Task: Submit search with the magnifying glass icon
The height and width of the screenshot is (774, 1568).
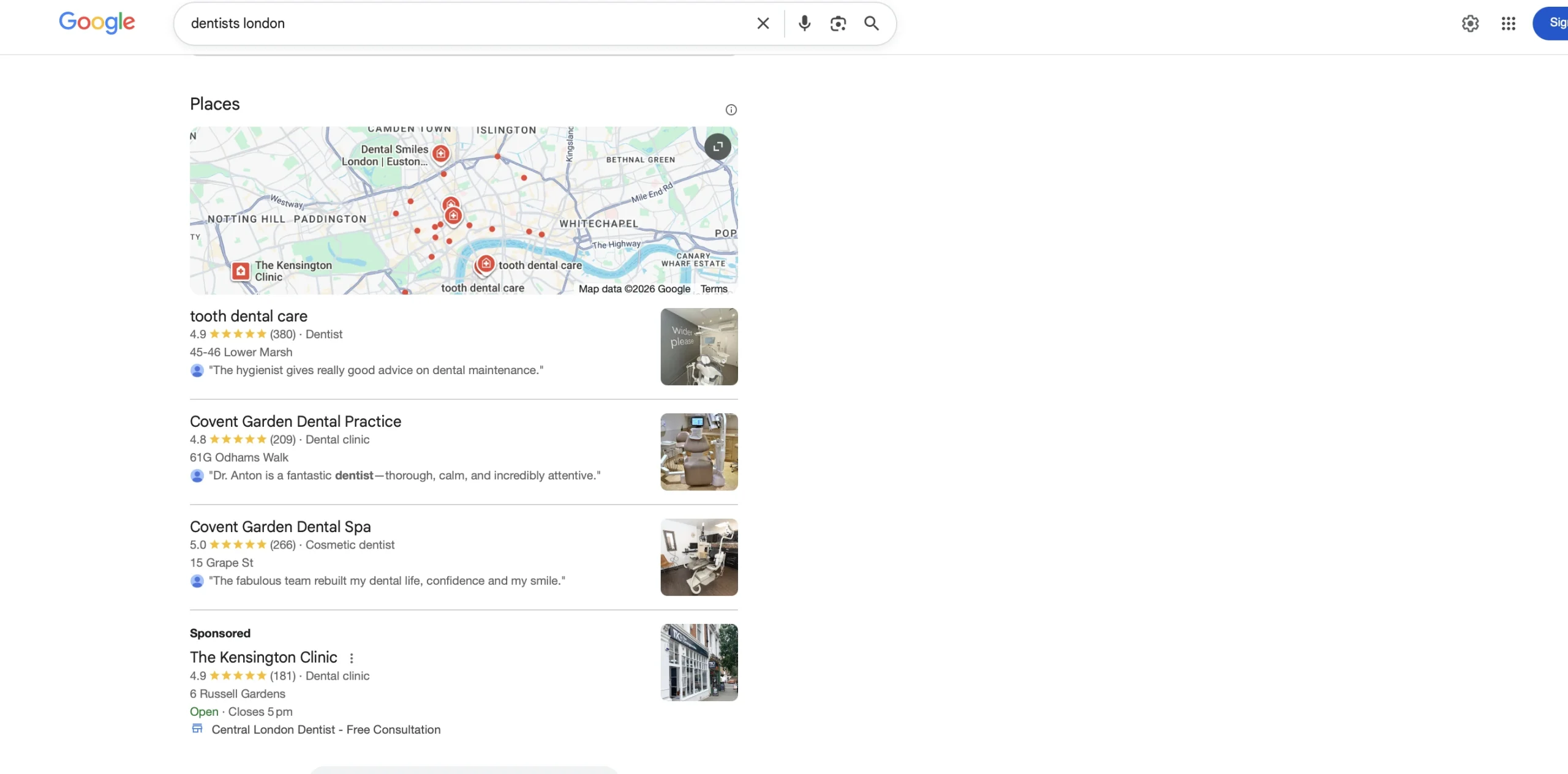Action: pos(871,23)
